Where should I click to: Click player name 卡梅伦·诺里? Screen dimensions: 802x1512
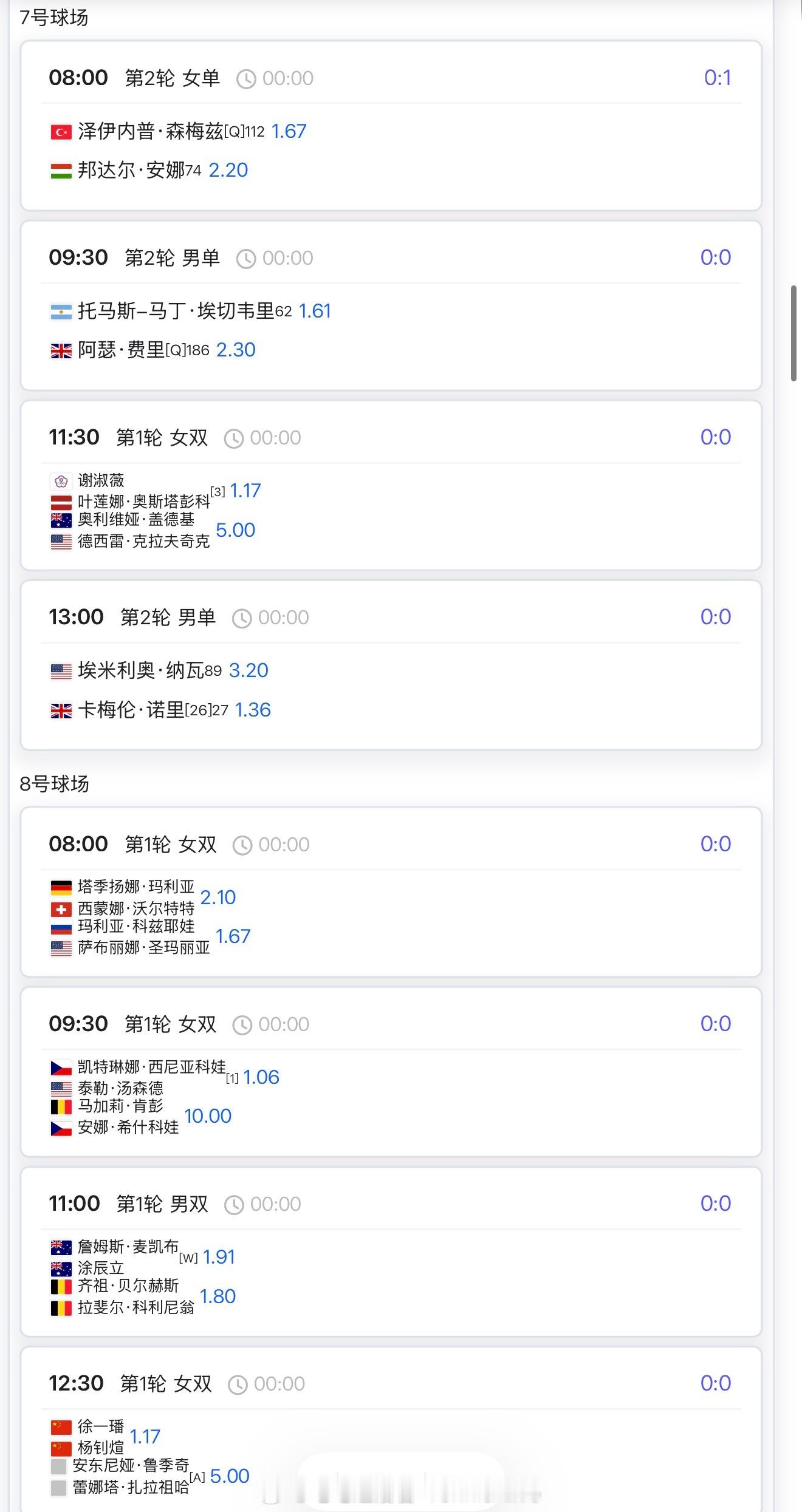pos(131,710)
